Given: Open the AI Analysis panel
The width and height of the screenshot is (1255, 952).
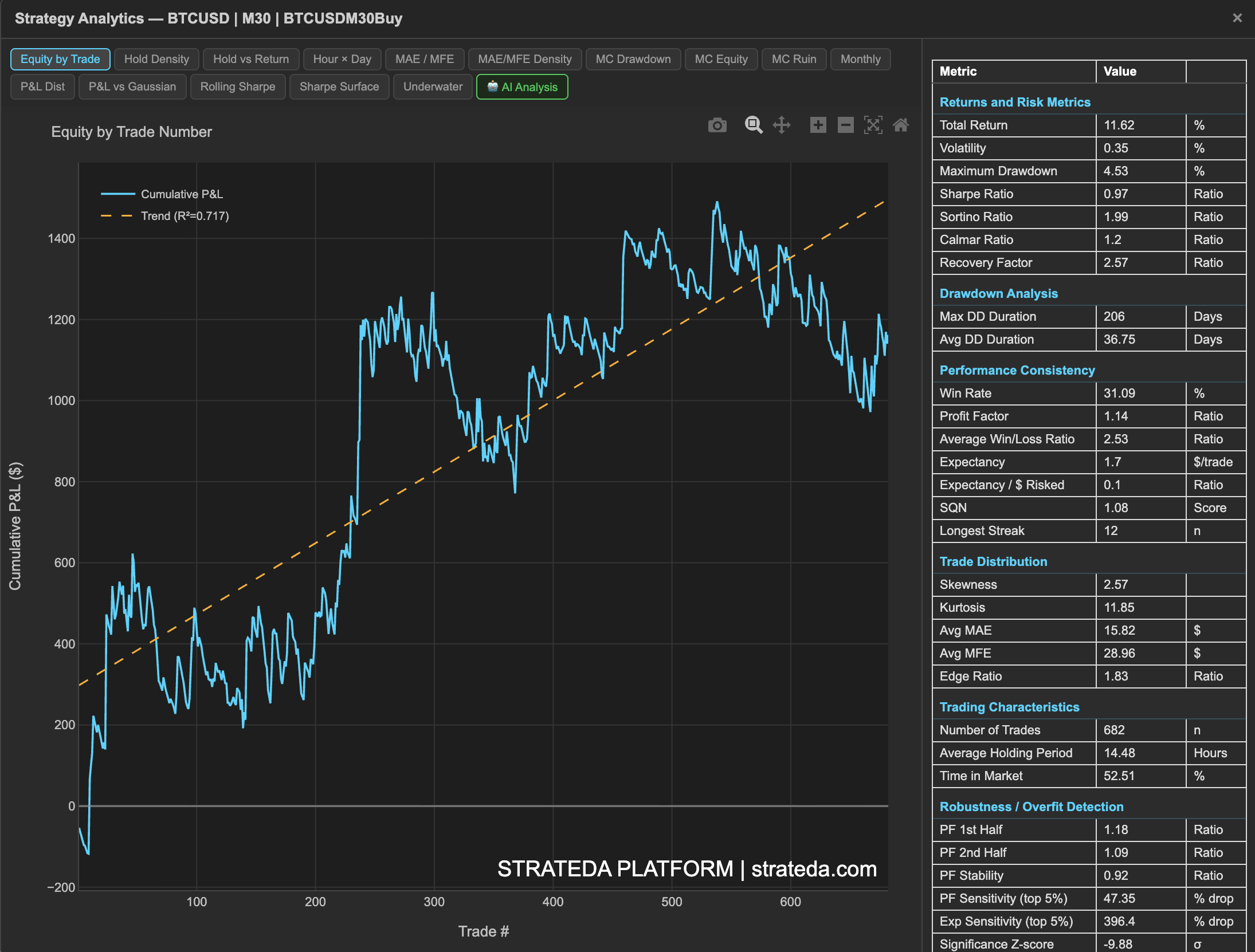Looking at the screenshot, I should [x=528, y=87].
